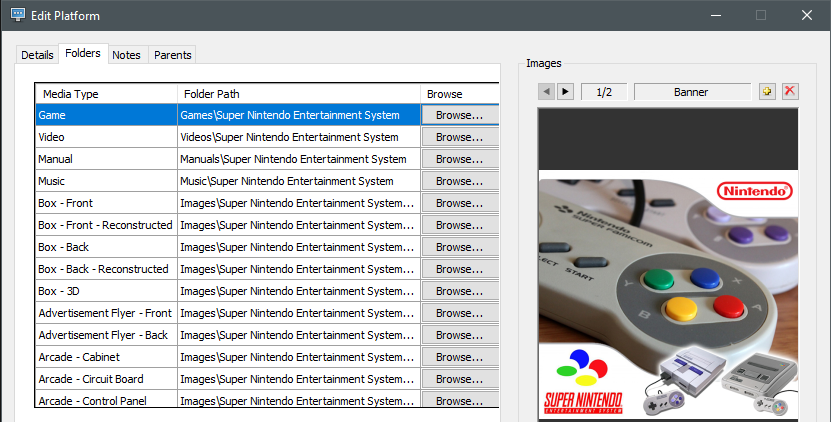Browse for Advertisement Flyer - Back folder

[460, 335]
